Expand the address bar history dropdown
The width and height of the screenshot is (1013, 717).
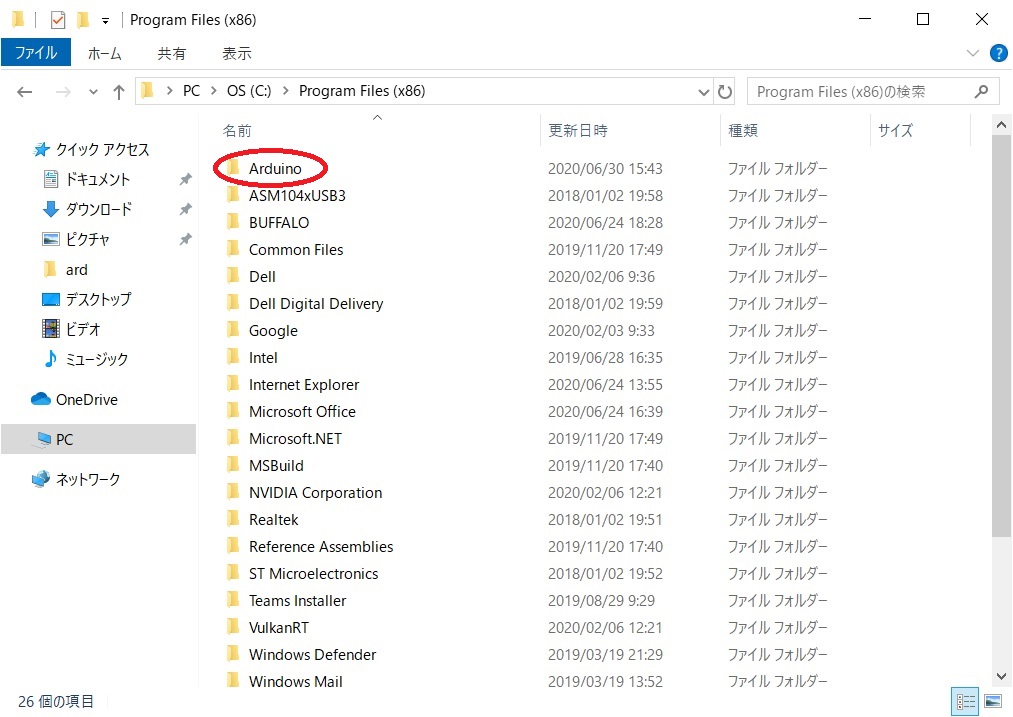(x=704, y=91)
